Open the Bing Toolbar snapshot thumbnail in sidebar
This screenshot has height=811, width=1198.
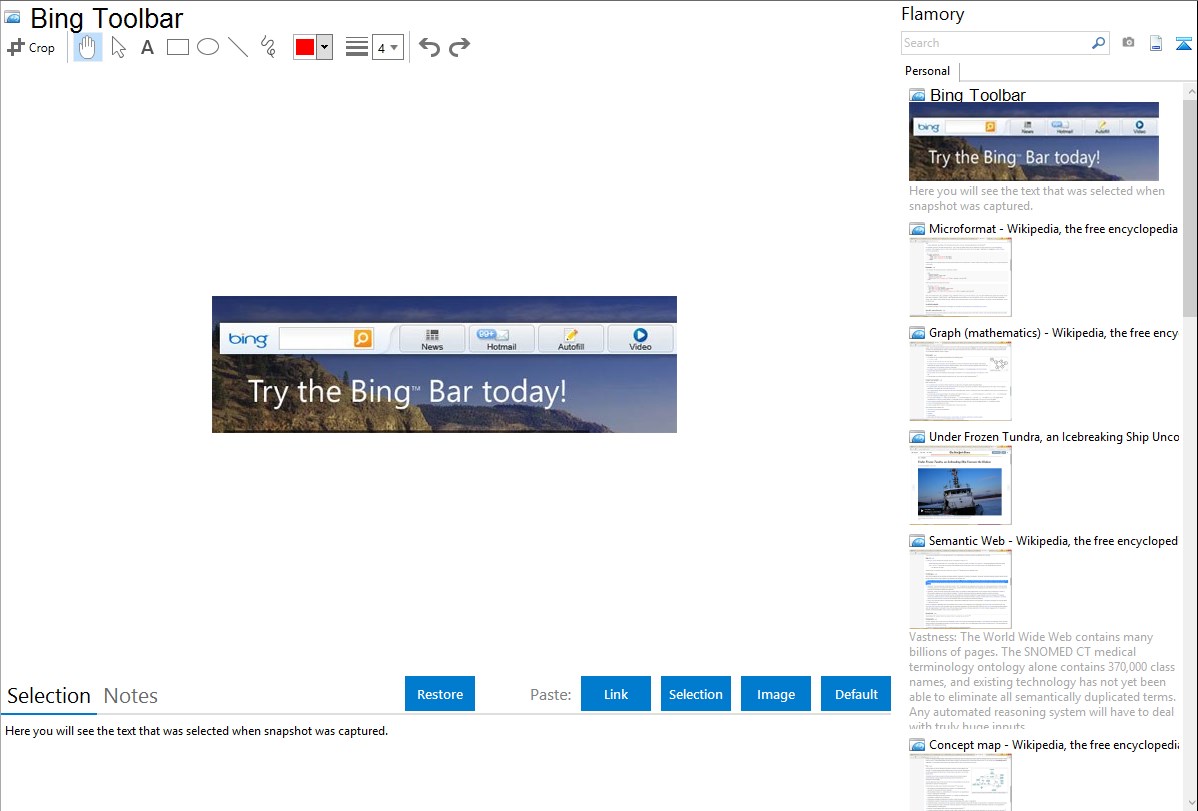click(x=1034, y=141)
